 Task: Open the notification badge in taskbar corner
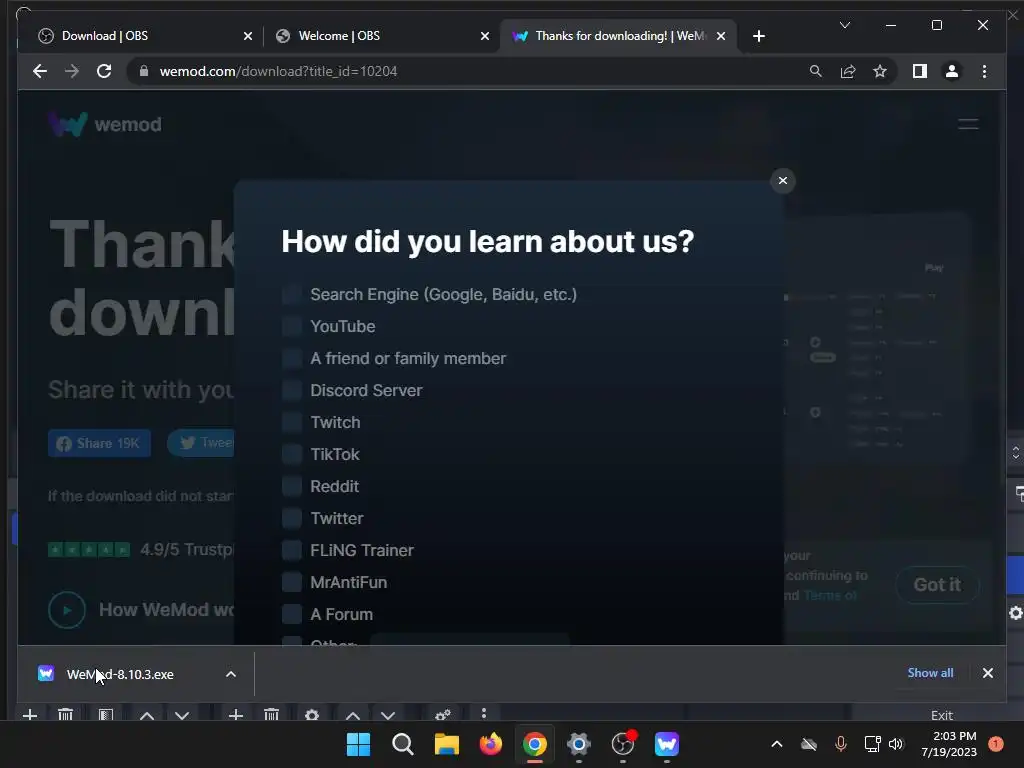point(995,744)
